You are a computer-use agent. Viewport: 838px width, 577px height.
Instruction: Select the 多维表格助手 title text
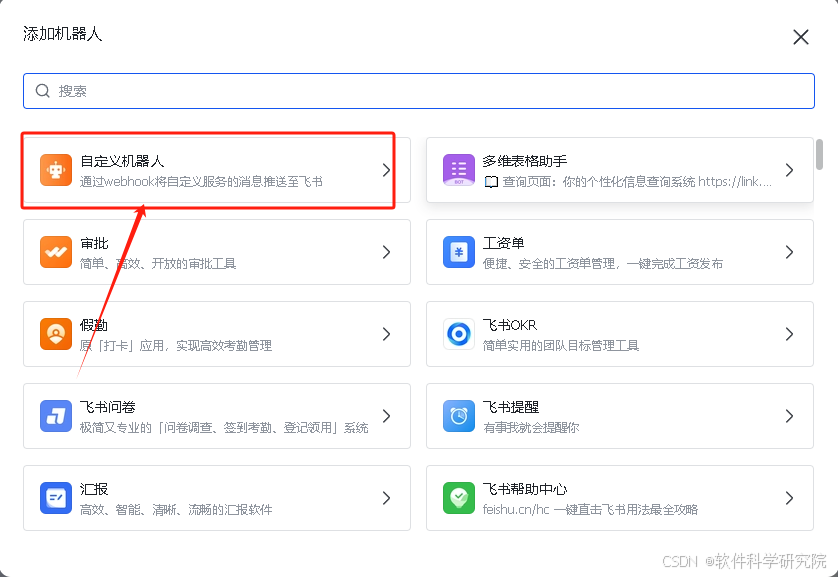click(525, 161)
